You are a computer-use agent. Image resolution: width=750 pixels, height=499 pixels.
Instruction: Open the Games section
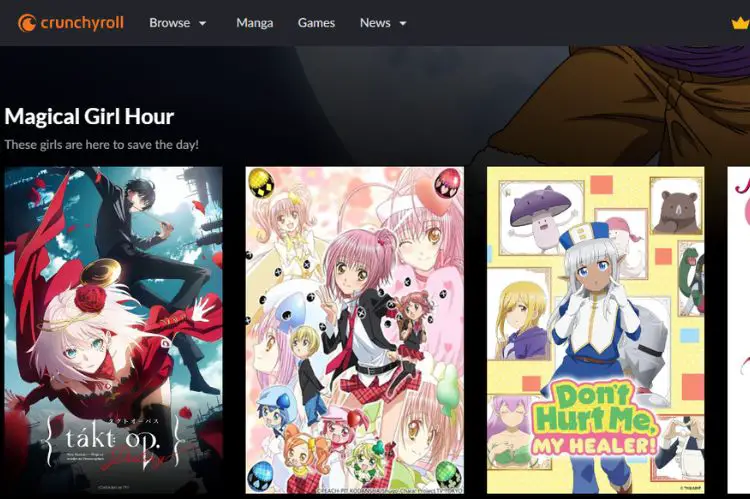[316, 23]
